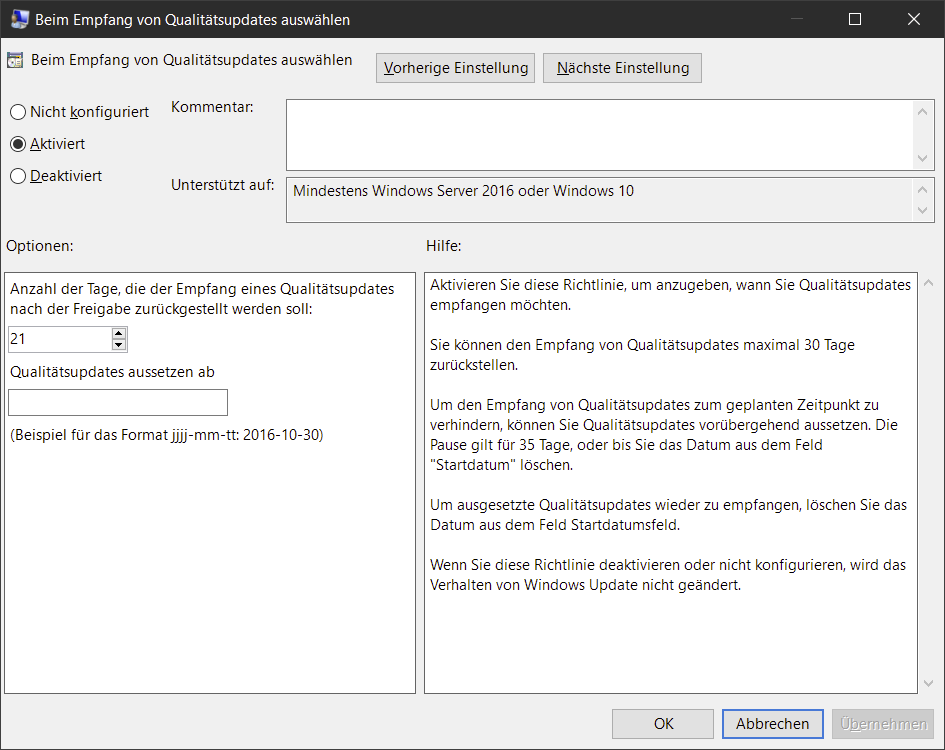Image resolution: width=945 pixels, height=750 pixels.
Task: Click the Qualitätsupdates aussetzen ab date field
Action: click(x=118, y=402)
